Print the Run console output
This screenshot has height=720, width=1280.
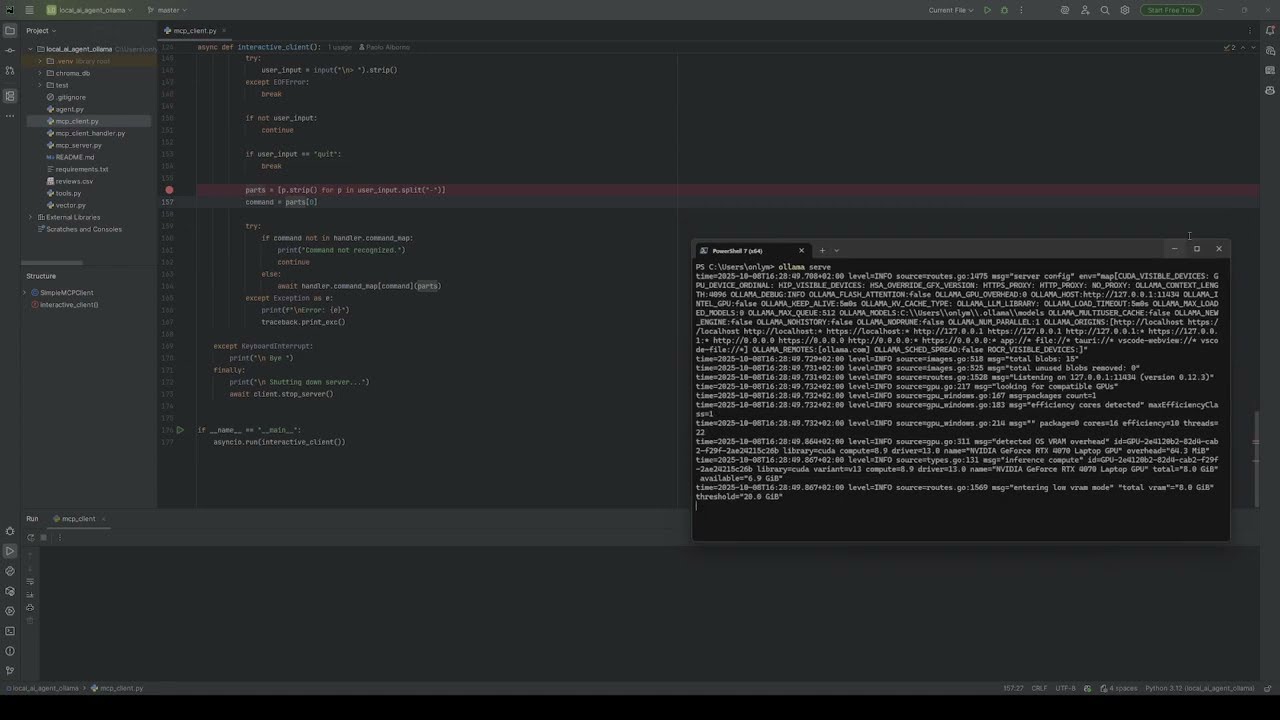(30, 607)
